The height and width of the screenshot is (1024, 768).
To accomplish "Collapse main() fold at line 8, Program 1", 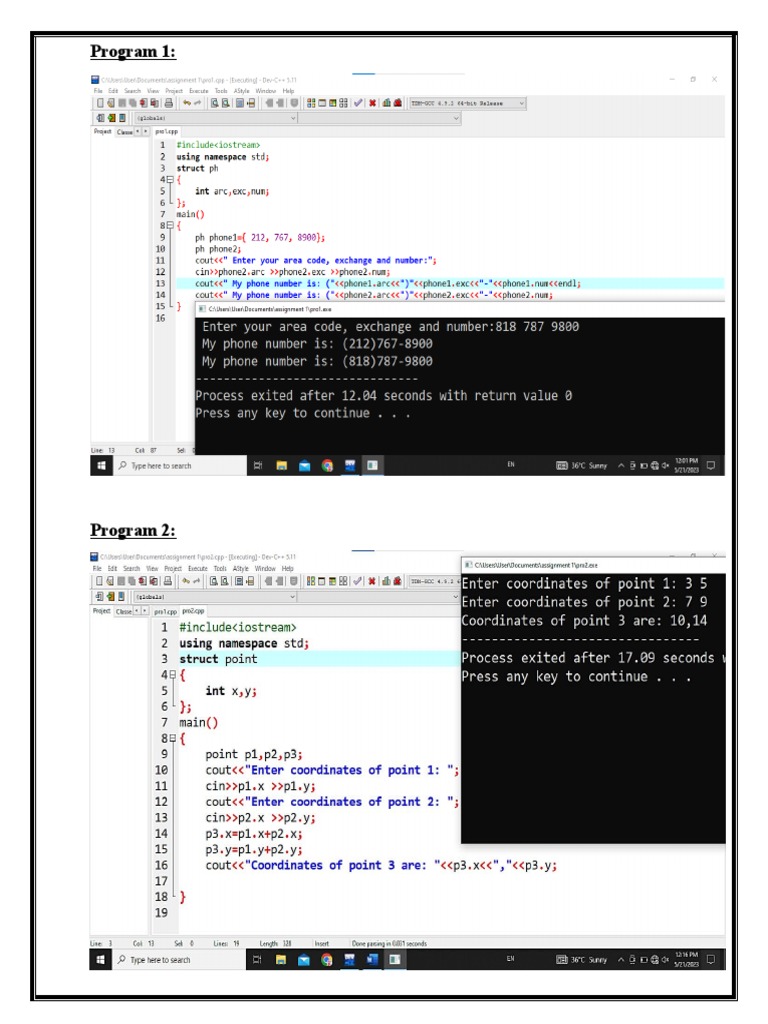I will click(170, 225).
